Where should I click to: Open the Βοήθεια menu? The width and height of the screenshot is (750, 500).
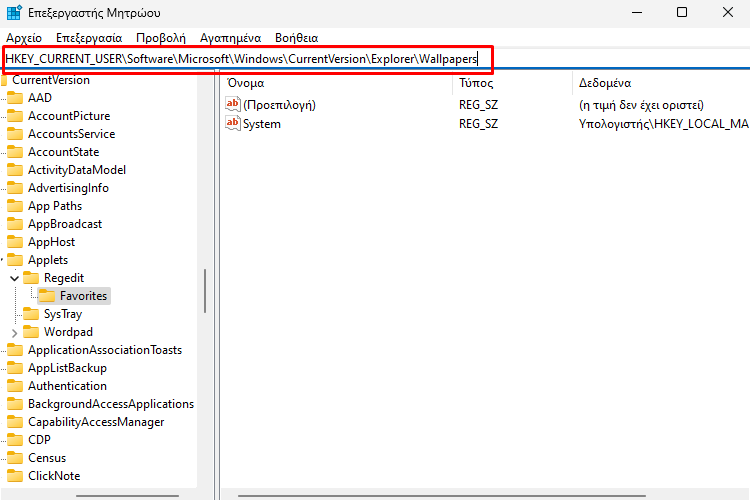point(297,38)
